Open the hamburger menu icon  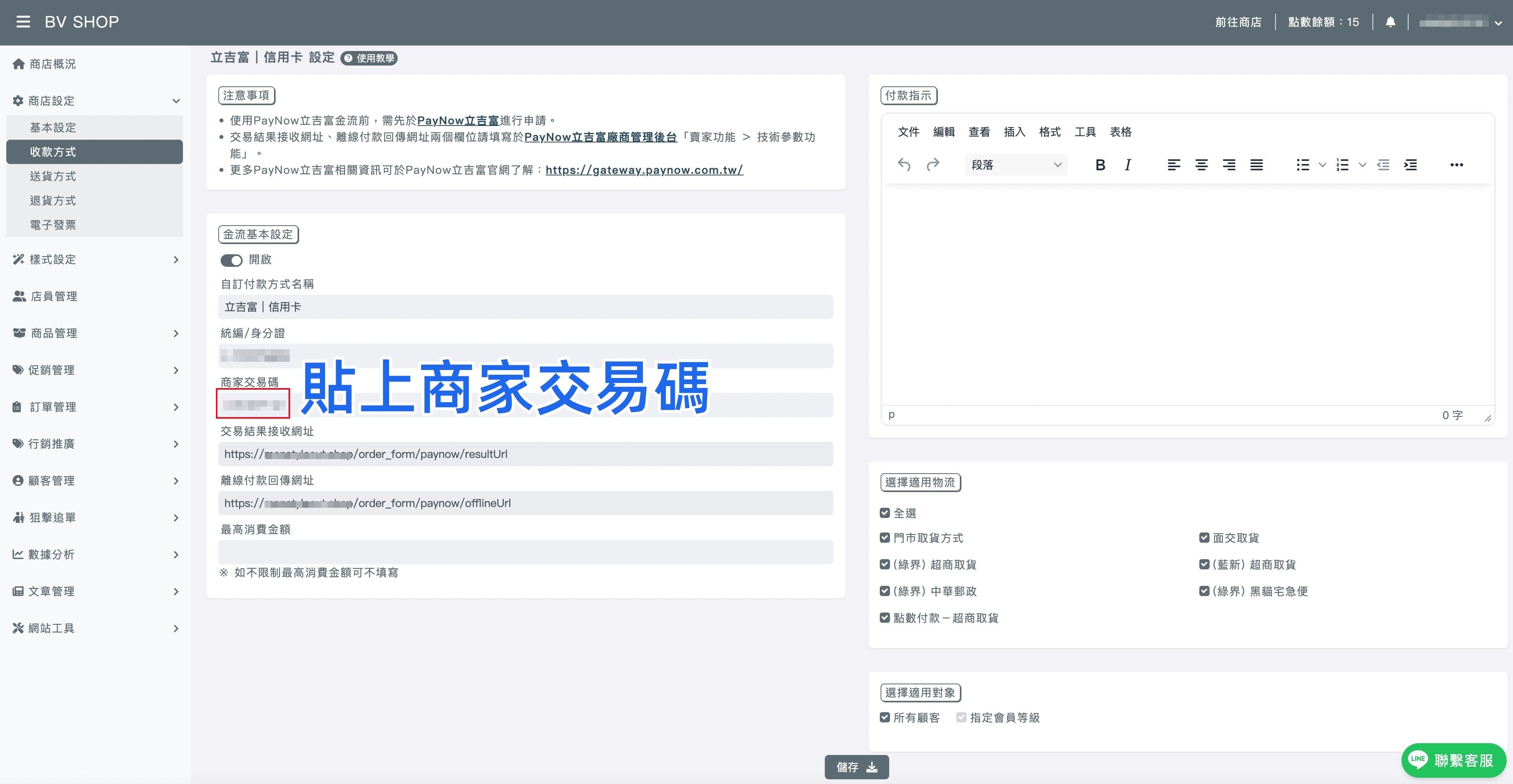[x=23, y=22]
